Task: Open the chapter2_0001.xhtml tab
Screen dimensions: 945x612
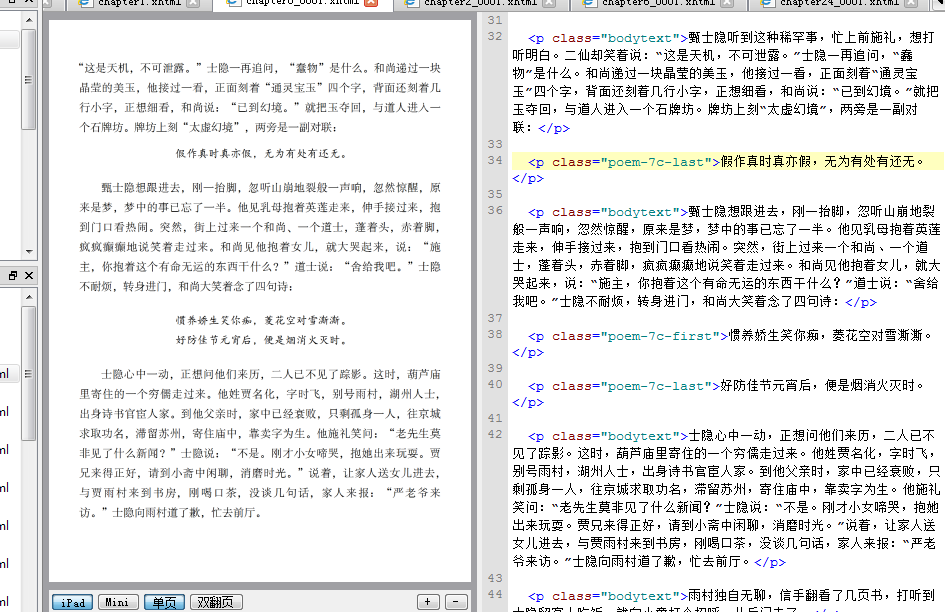Action: click(480, 4)
